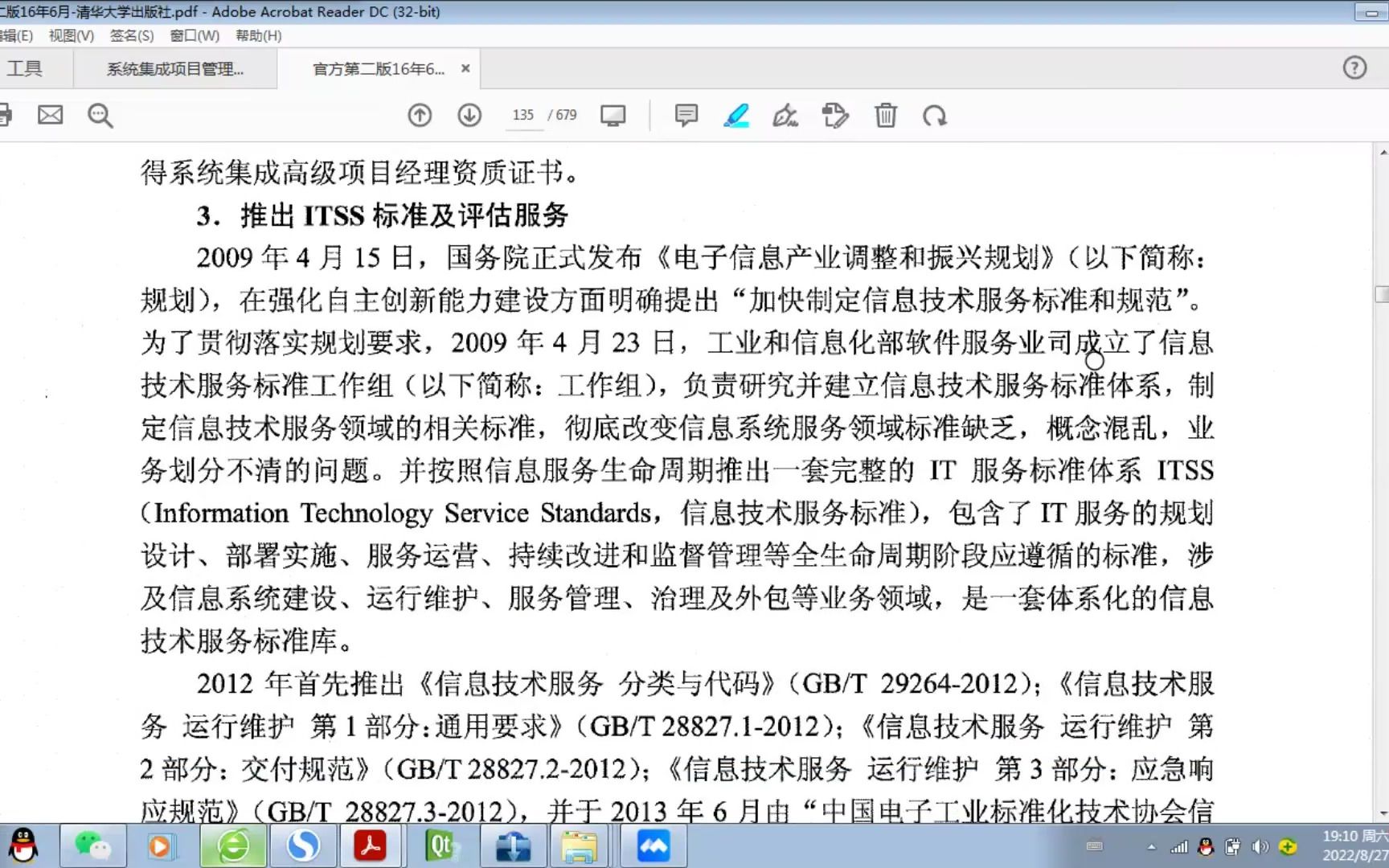Click the total page count 679
1389x868 pixels.
pos(567,115)
